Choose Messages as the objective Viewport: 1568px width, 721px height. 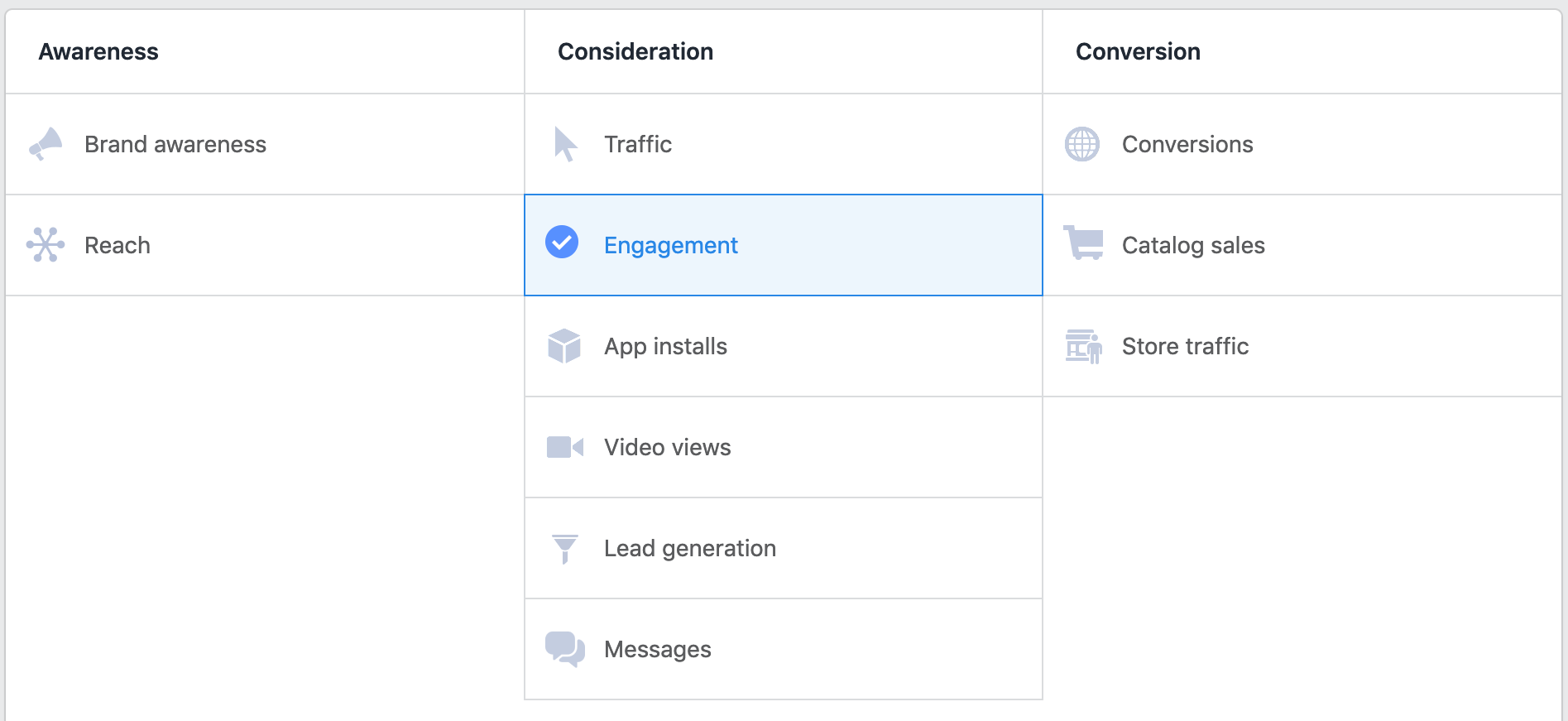pyautogui.click(x=658, y=649)
